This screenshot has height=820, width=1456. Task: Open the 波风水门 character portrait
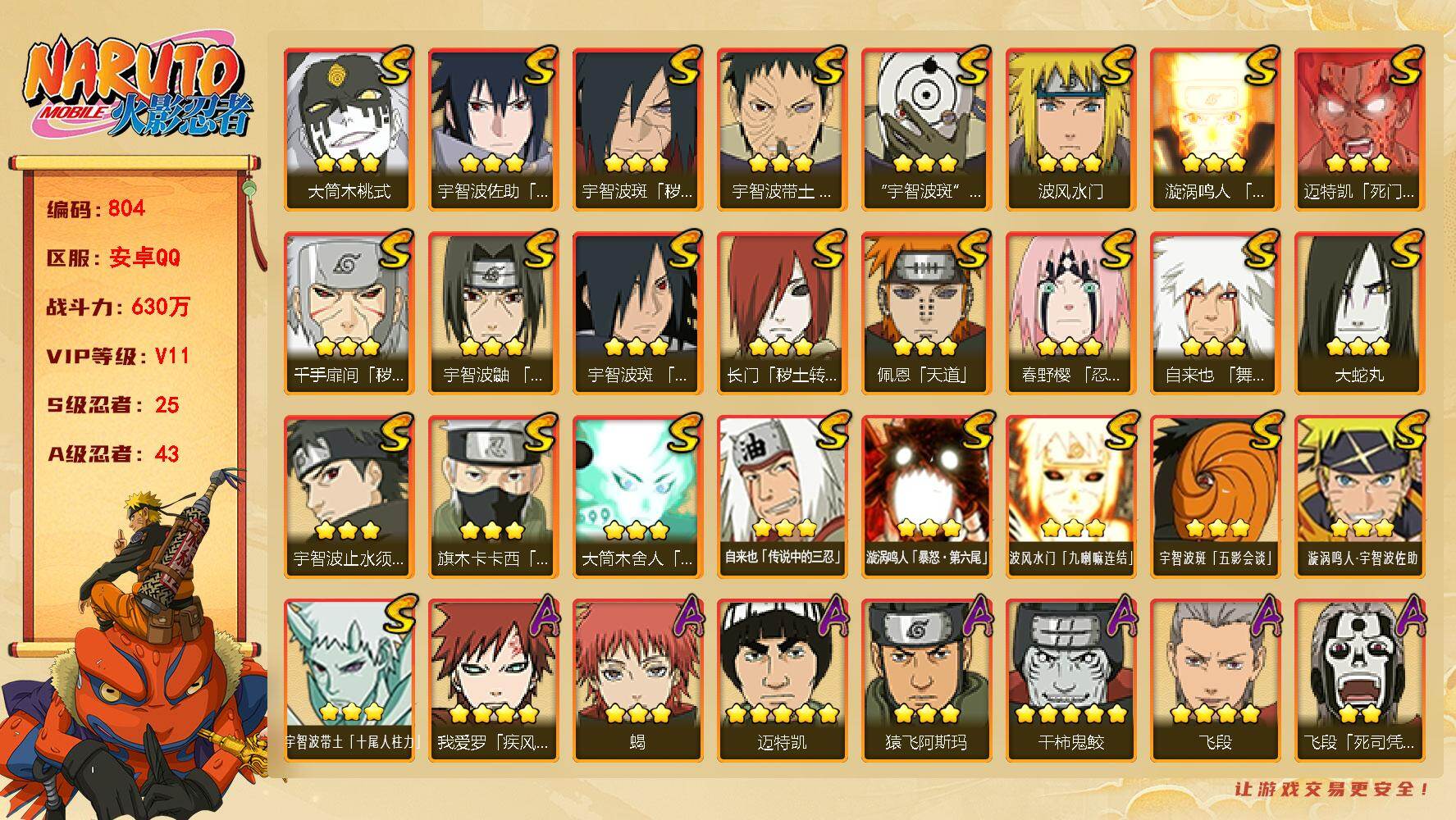click(1070, 130)
